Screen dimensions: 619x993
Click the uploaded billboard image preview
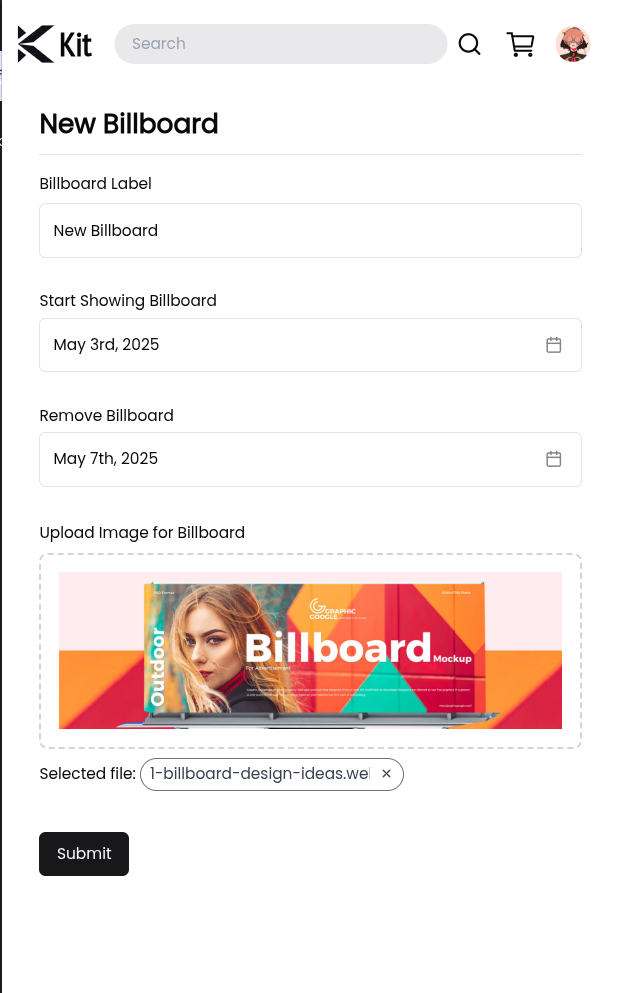point(310,650)
